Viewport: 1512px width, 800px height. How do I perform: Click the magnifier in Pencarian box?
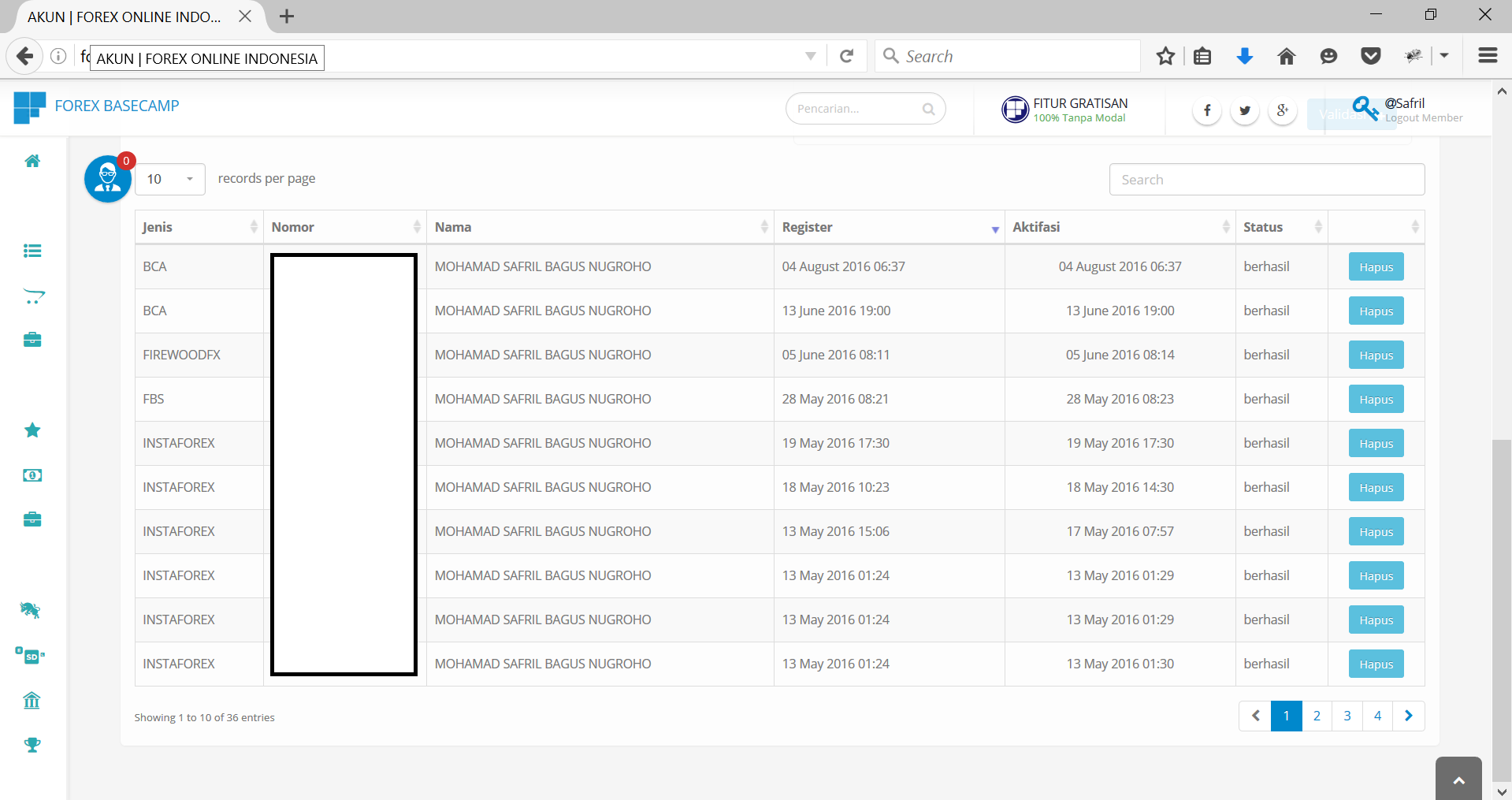coord(929,109)
